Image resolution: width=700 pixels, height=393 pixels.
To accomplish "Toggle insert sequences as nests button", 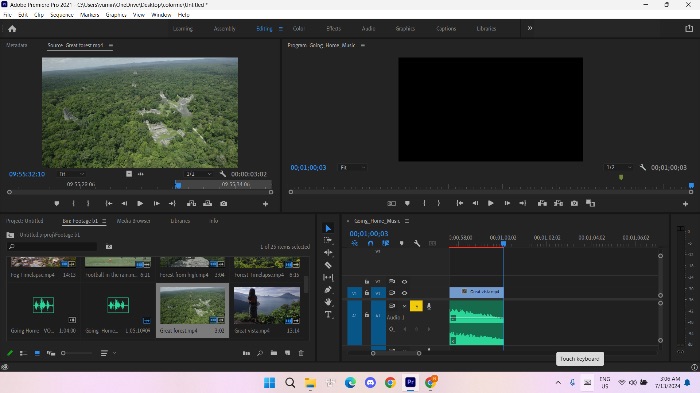I will pyautogui.click(x=354, y=243).
